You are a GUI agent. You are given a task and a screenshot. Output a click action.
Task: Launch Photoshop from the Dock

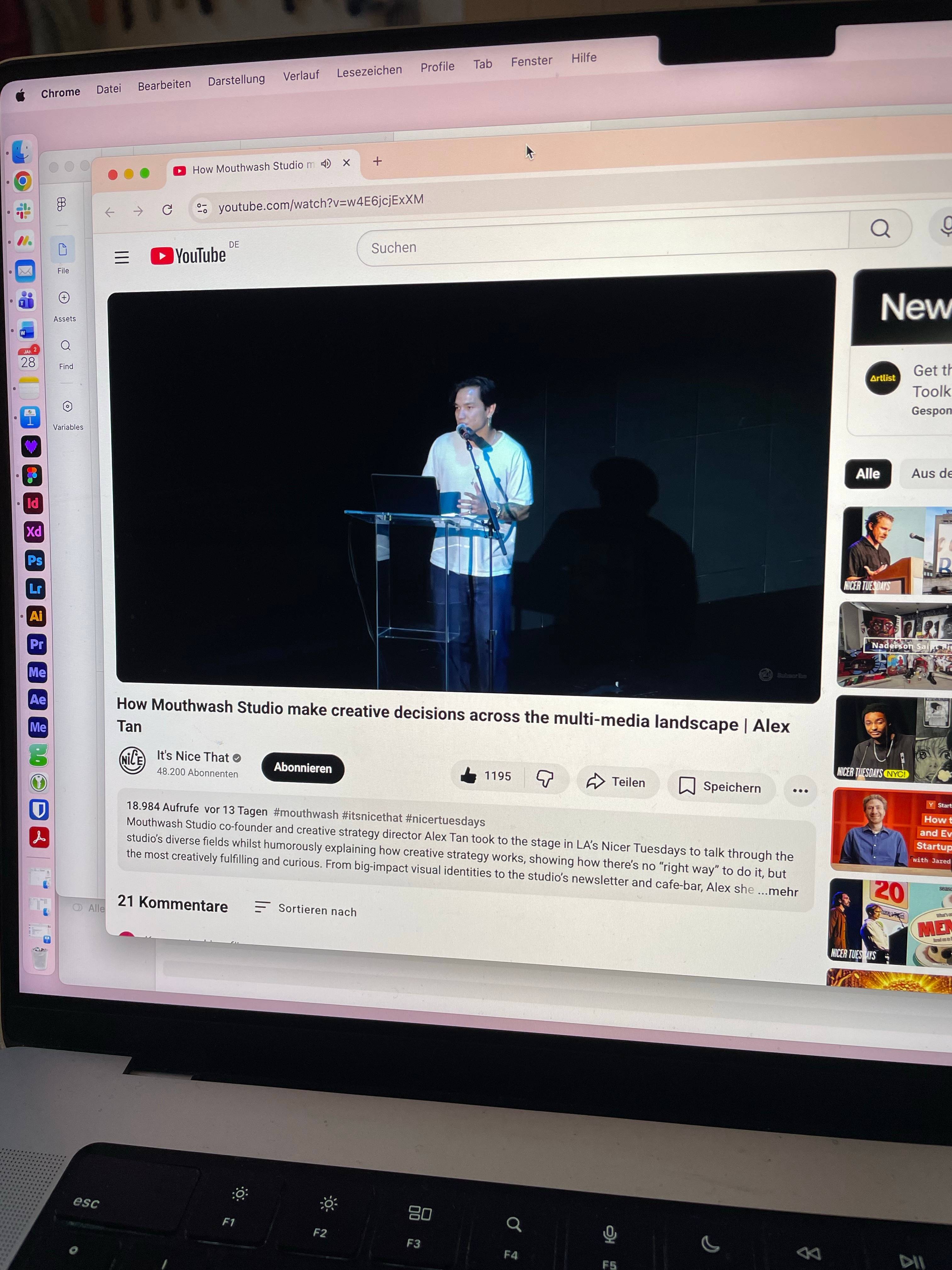pos(35,560)
